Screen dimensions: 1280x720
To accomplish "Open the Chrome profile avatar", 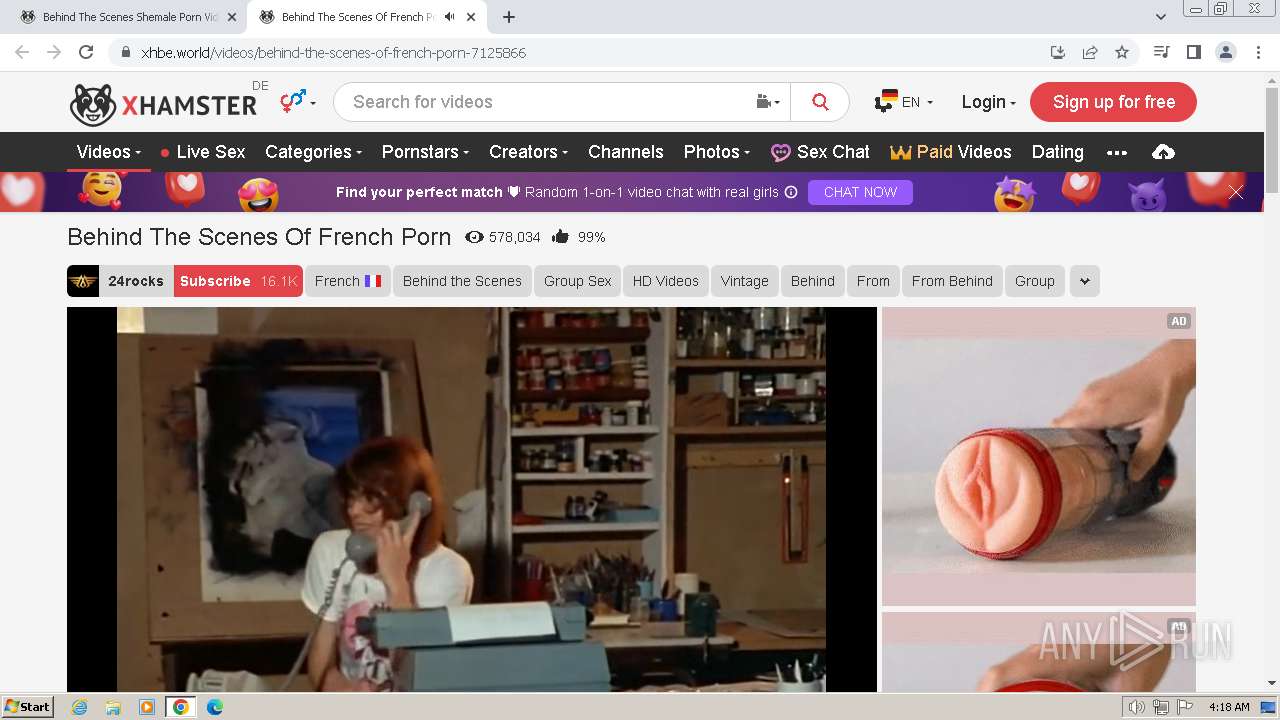I will pyautogui.click(x=1225, y=52).
